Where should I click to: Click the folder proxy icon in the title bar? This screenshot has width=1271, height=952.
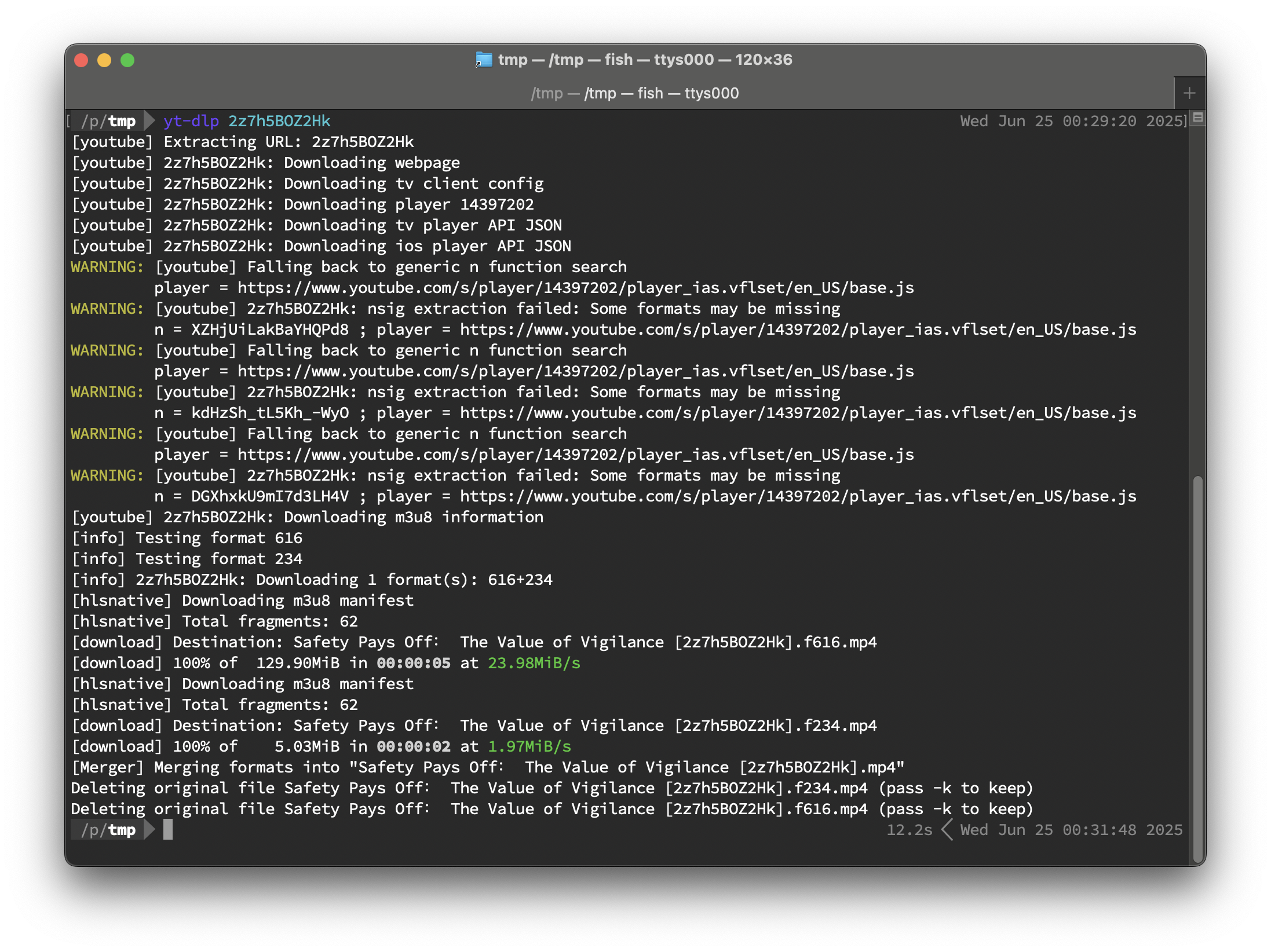click(484, 60)
